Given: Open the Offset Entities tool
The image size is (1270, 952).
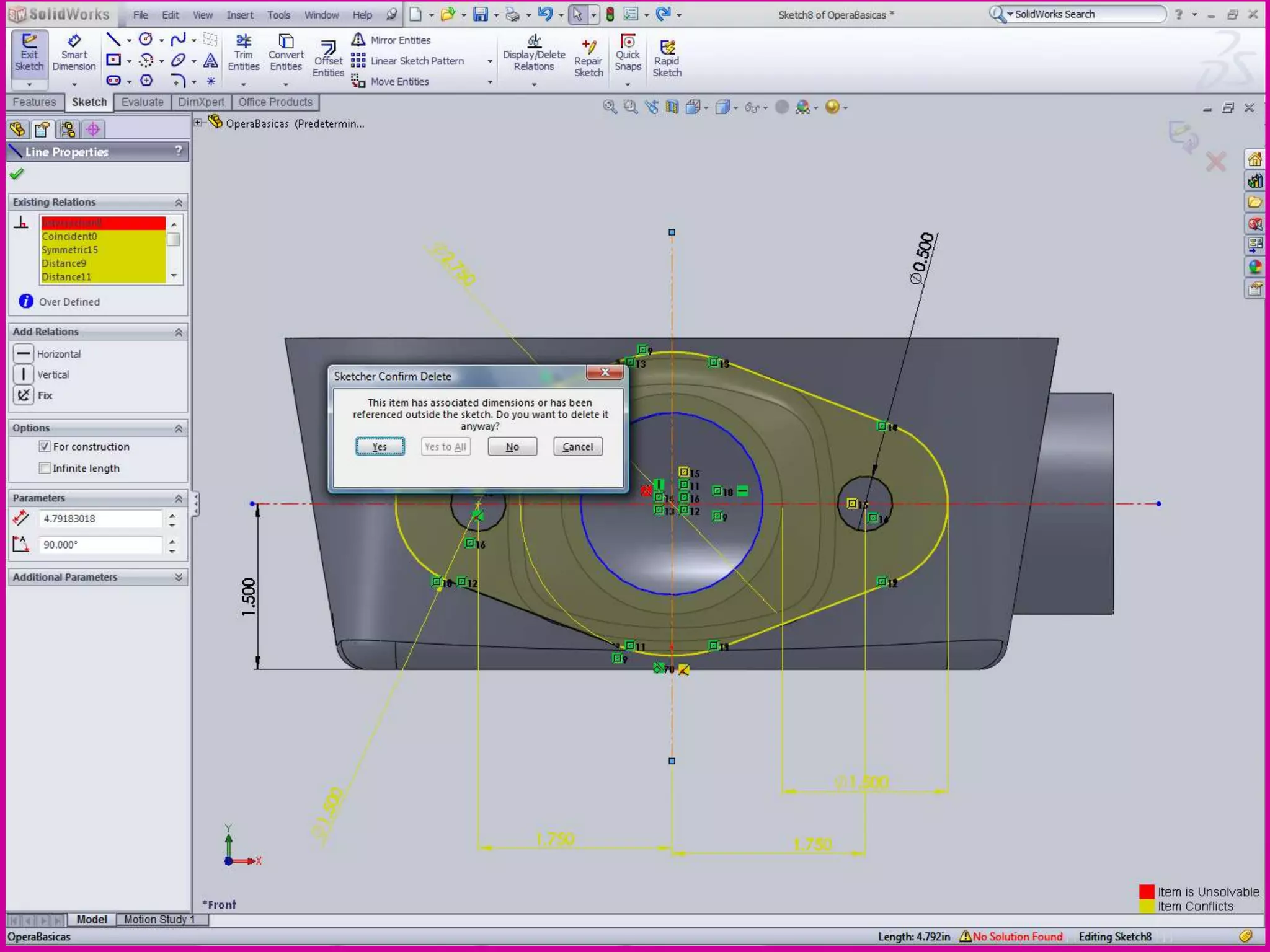Looking at the screenshot, I should (x=328, y=58).
